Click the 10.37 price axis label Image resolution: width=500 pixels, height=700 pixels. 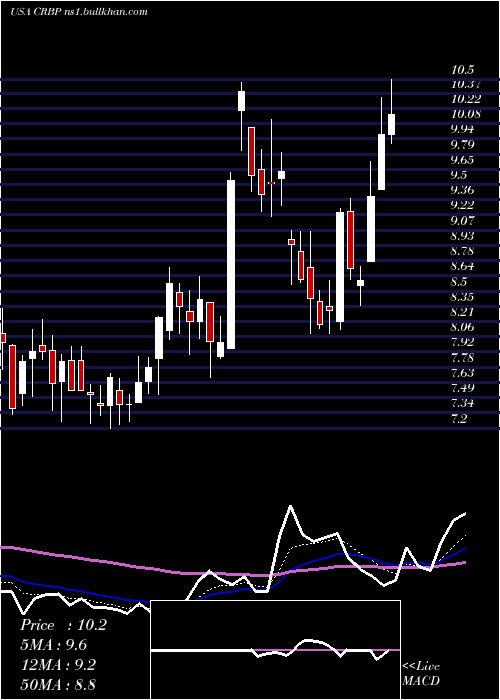[x=466, y=84]
